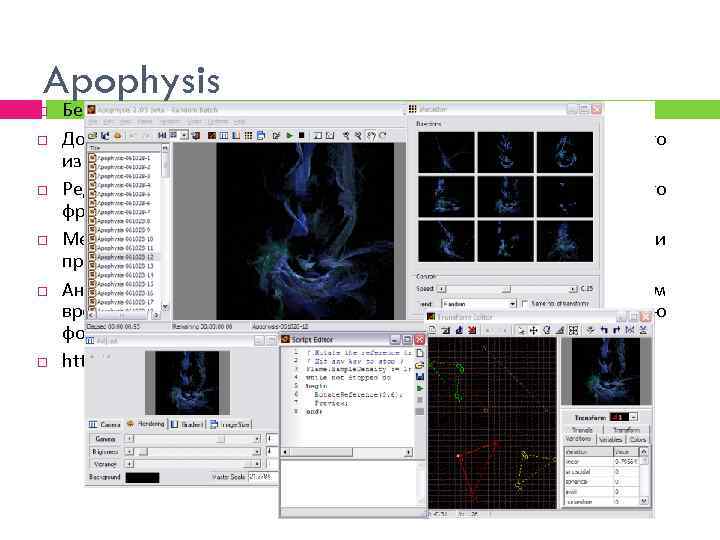Click decrease arrow on the Mutation Speed slider
This screenshot has height=540, width=720.
(441, 289)
